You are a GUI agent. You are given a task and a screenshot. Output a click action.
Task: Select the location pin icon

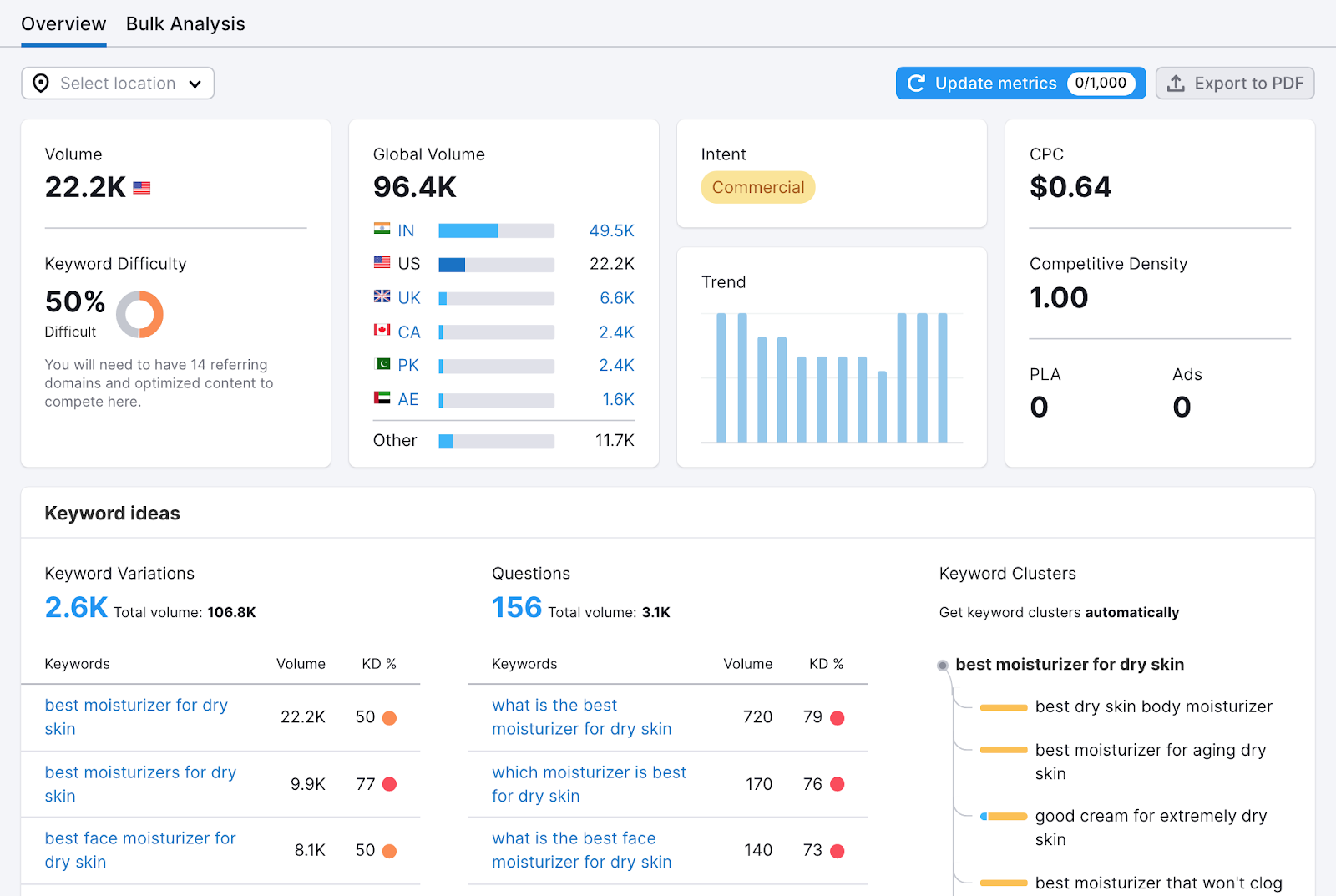[x=40, y=83]
